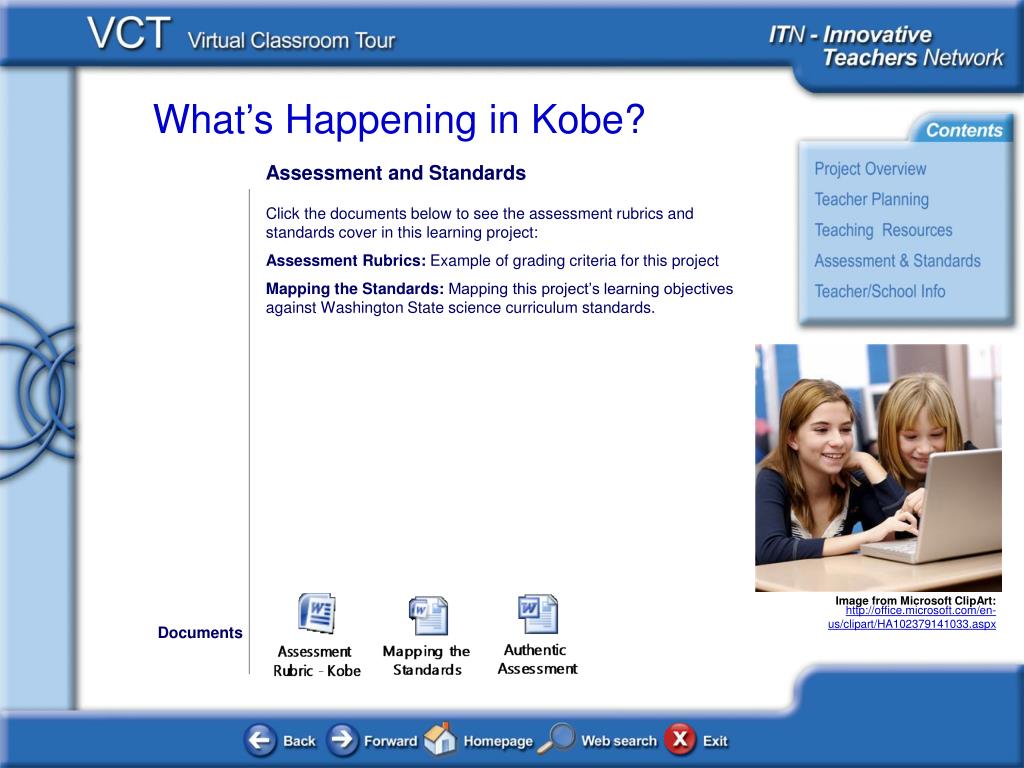Open Teacher Planning in Contents
1024x768 pixels.
pyautogui.click(x=871, y=199)
